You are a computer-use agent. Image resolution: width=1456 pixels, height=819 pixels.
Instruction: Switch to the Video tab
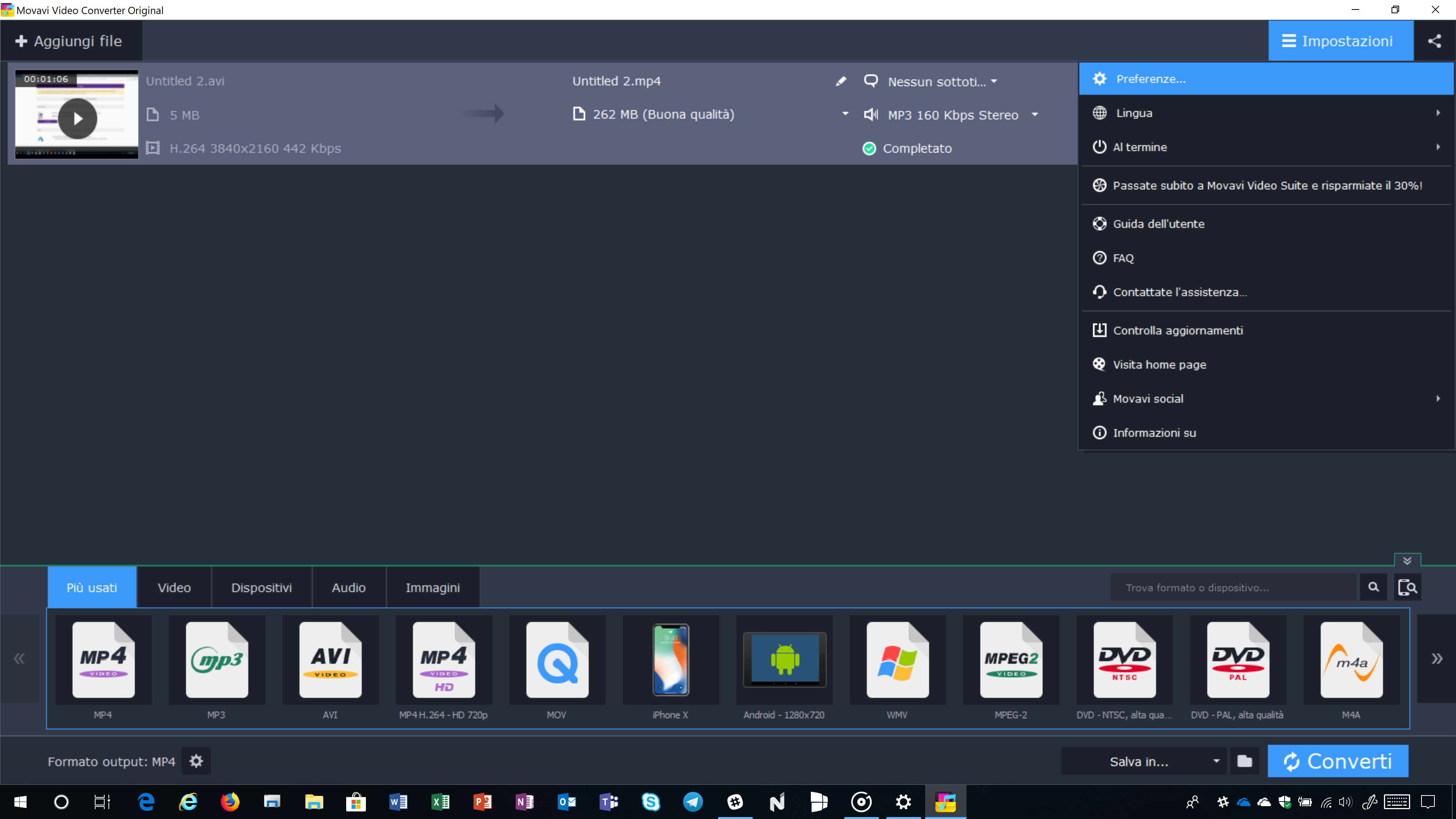pos(174,587)
